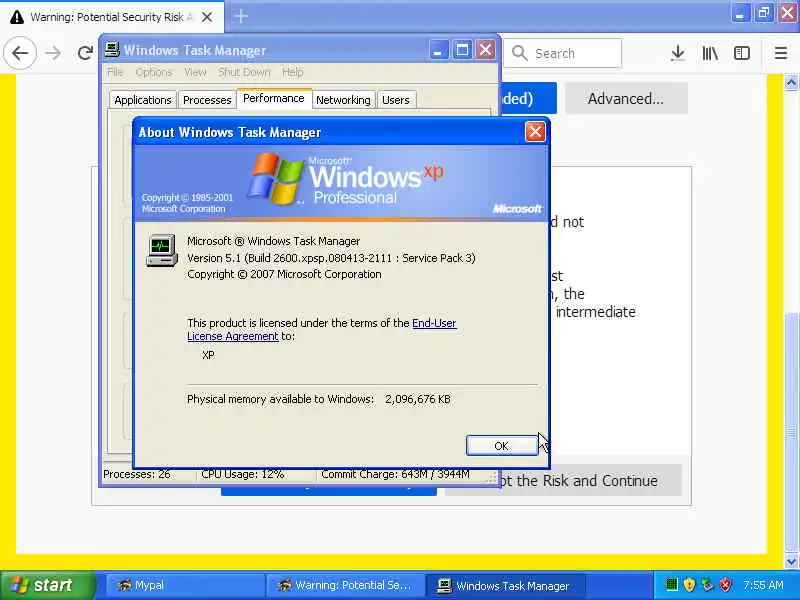Click the Task Manager title bar icon
Image resolution: width=800 pixels, height=600 pixels.
pyautogui.click(x=112, y=49)
